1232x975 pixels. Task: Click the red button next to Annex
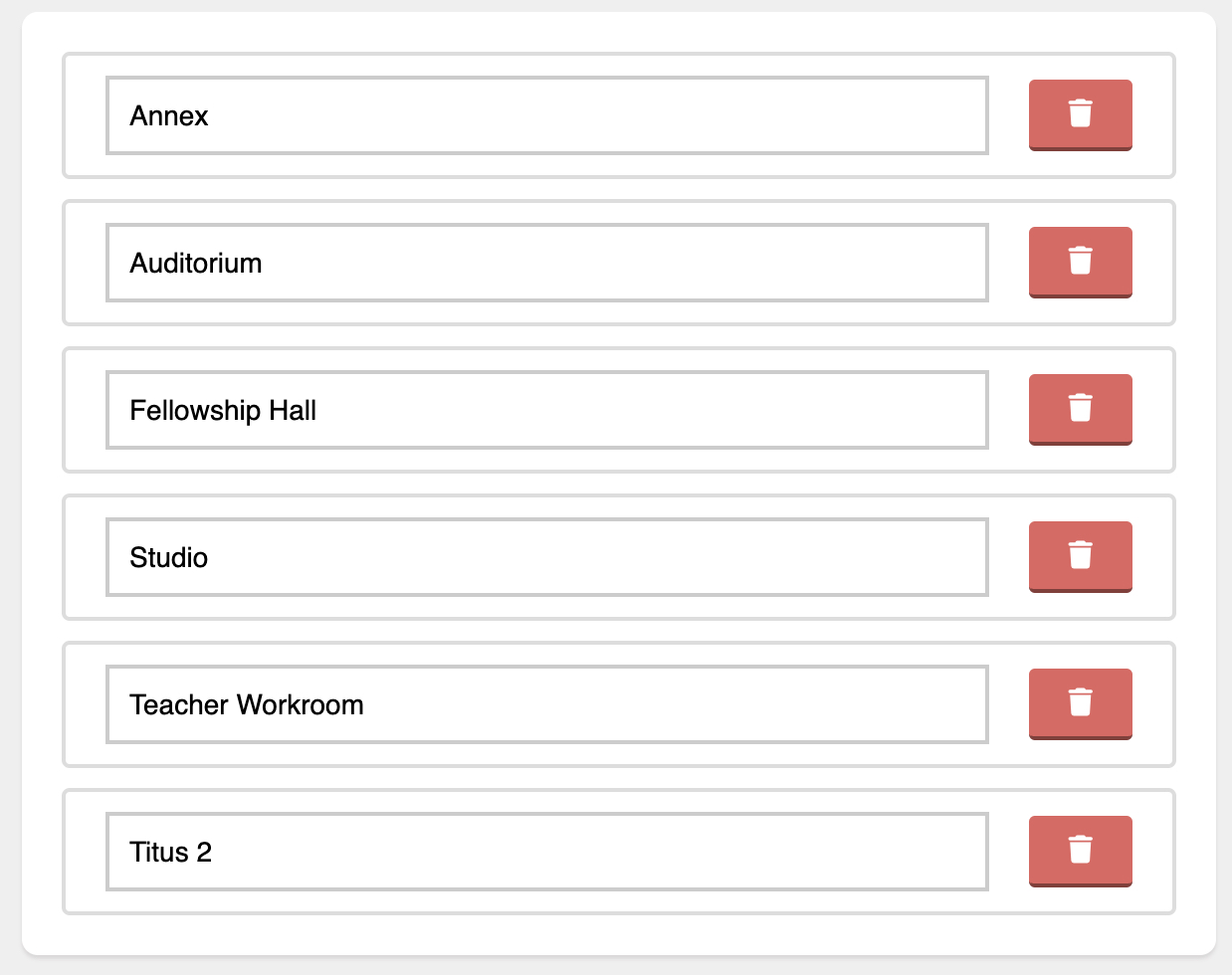(x=1080, y=115)
